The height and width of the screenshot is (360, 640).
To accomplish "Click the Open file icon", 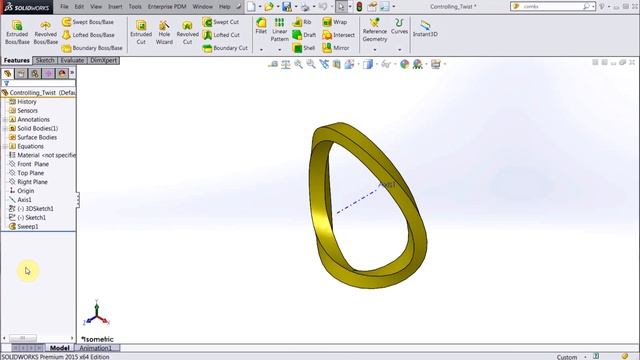I will tap(269, 7).
